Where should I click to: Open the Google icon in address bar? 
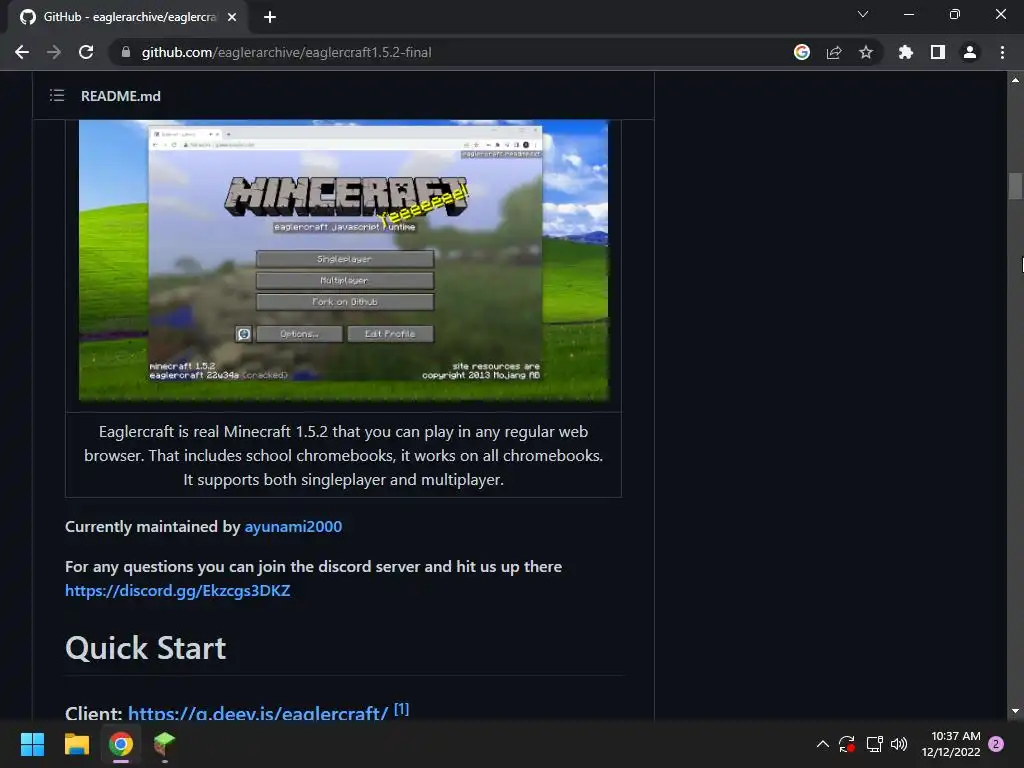coord(802,52)
